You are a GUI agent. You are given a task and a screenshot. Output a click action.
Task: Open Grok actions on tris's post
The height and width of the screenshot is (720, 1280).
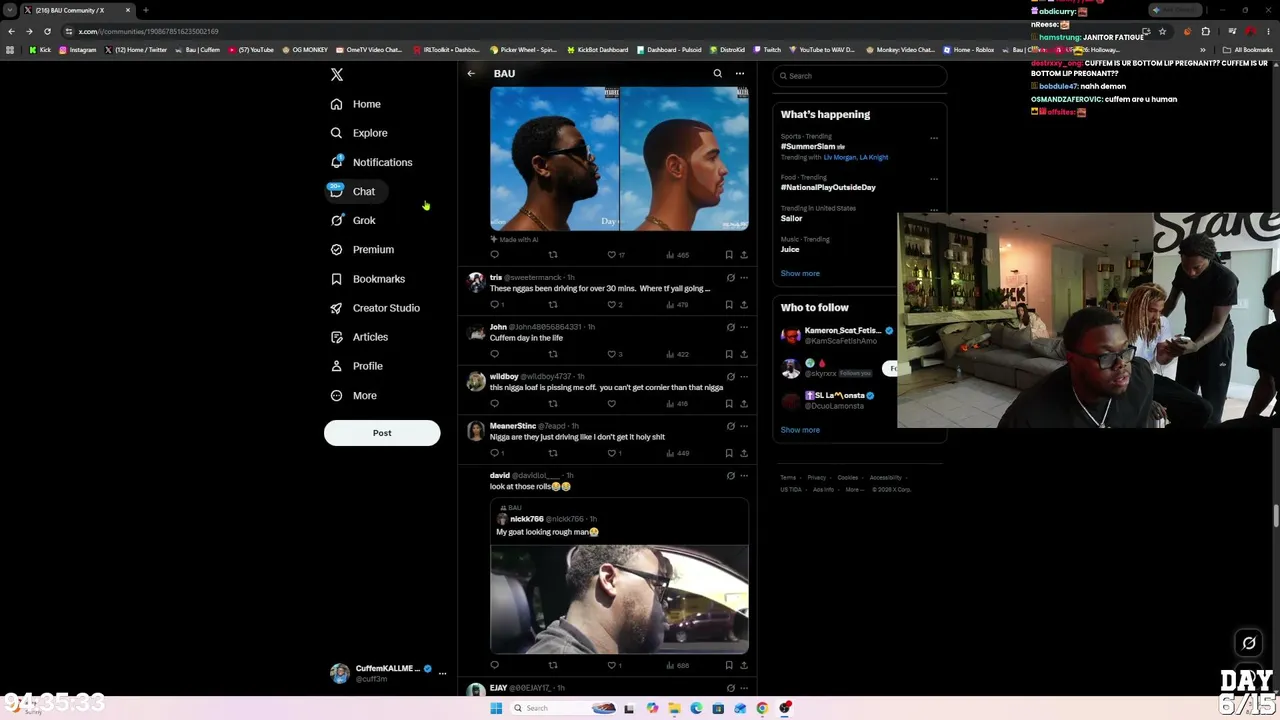click(730, 278)
